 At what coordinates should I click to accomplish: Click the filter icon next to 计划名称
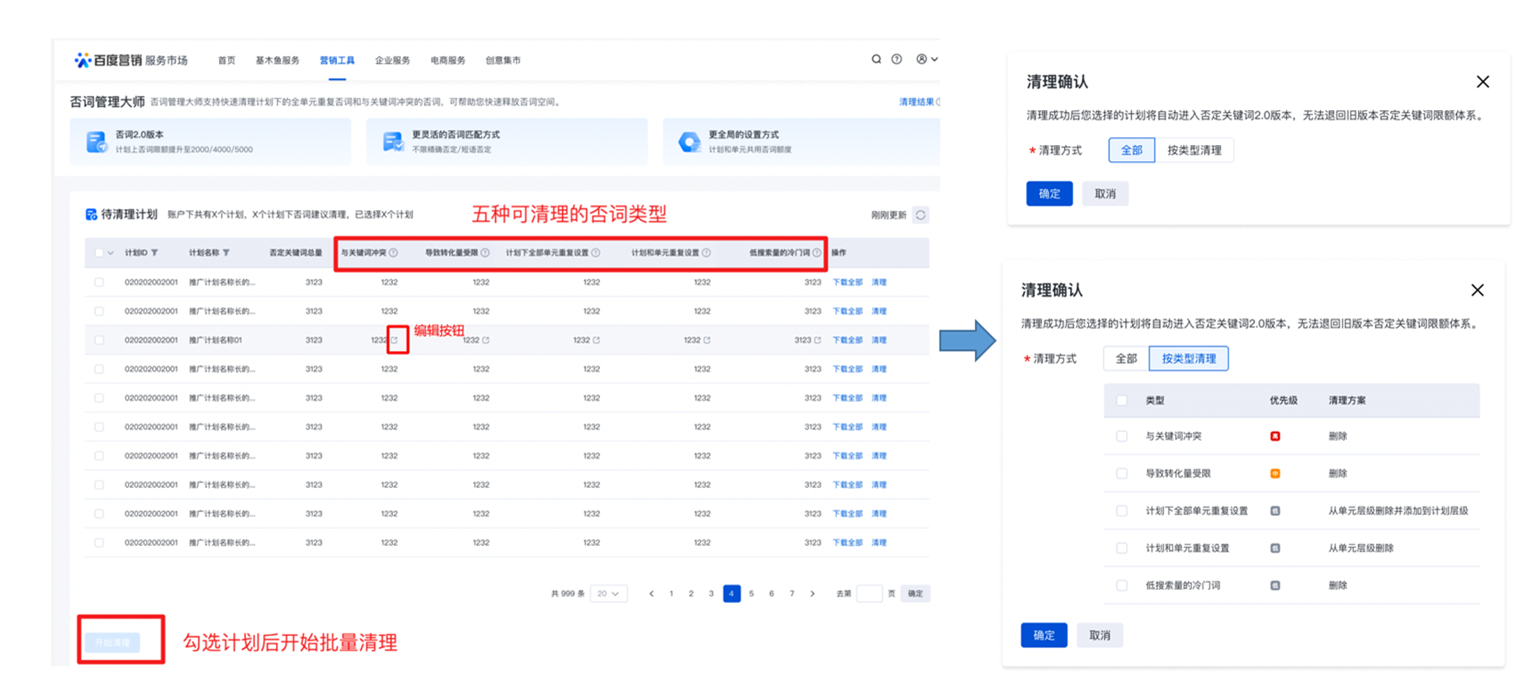226,253
